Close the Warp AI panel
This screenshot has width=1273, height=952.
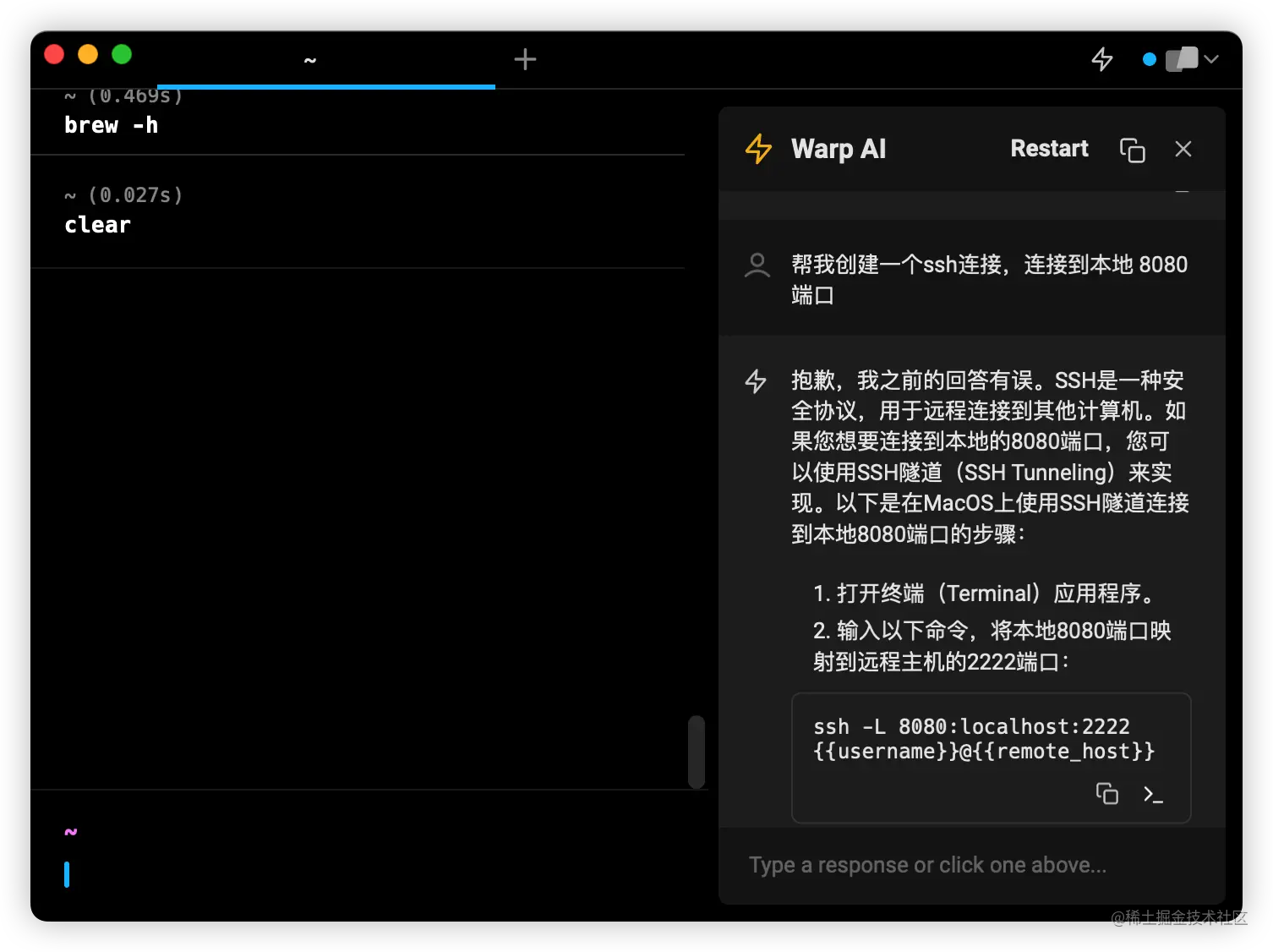point(1183,149)
